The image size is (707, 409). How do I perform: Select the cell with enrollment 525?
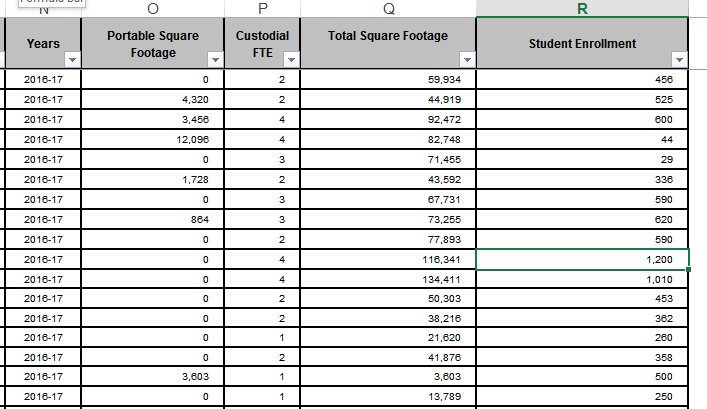pyautogui.click(x=582, y=100)
